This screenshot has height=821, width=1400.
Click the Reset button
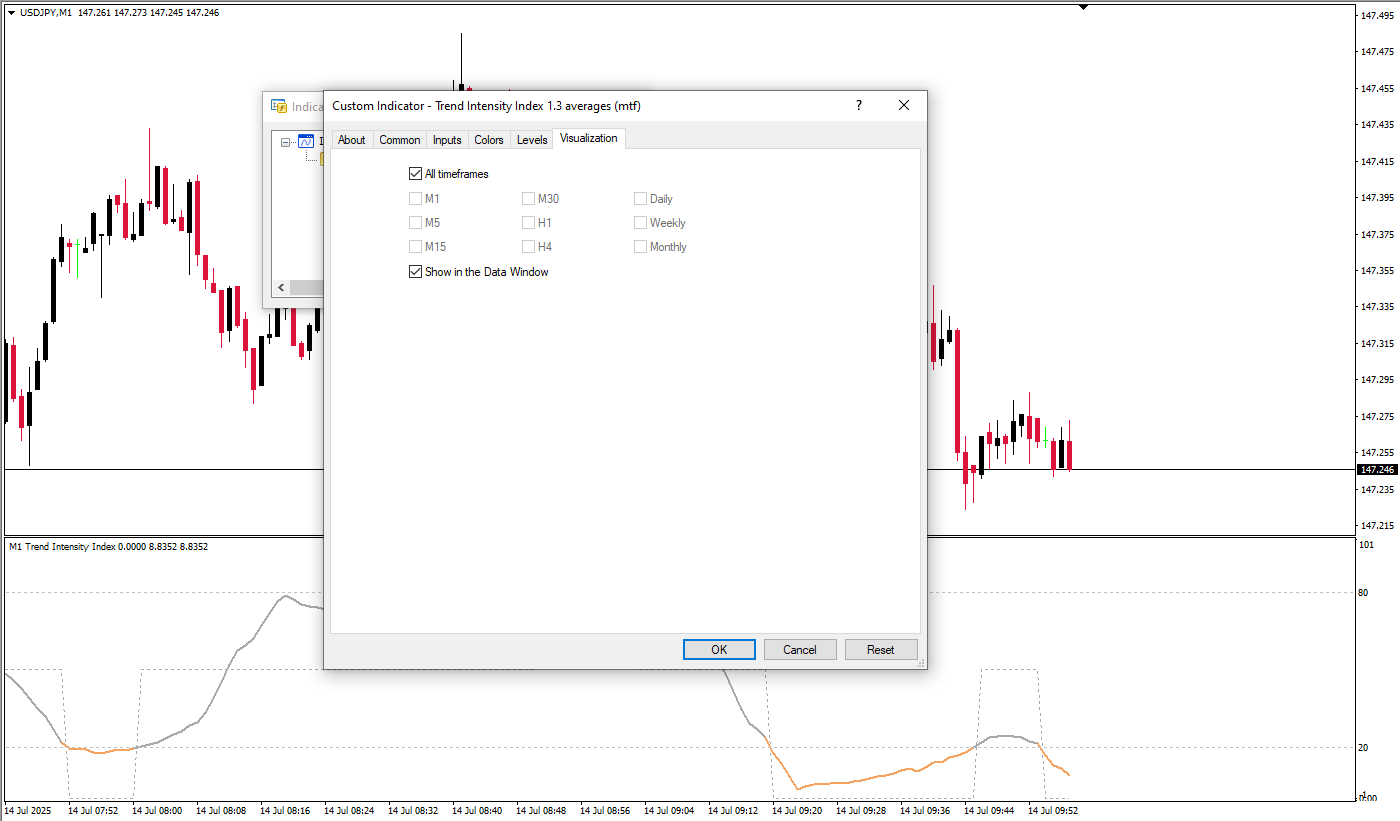click(x=880, y=650)
